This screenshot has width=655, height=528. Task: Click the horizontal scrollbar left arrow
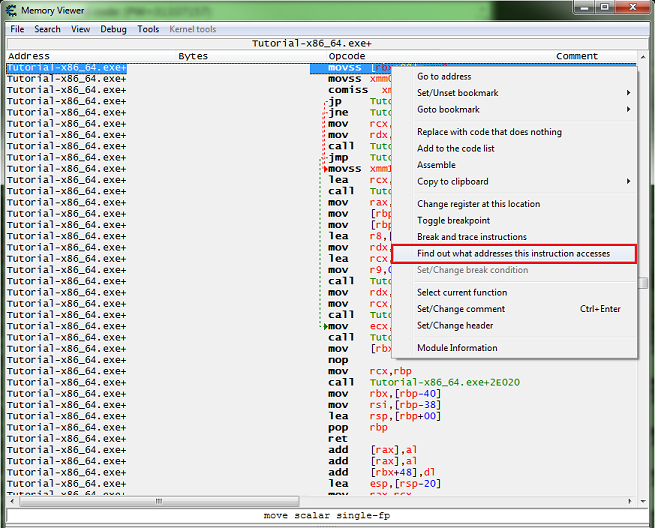[x=12, y=501]
